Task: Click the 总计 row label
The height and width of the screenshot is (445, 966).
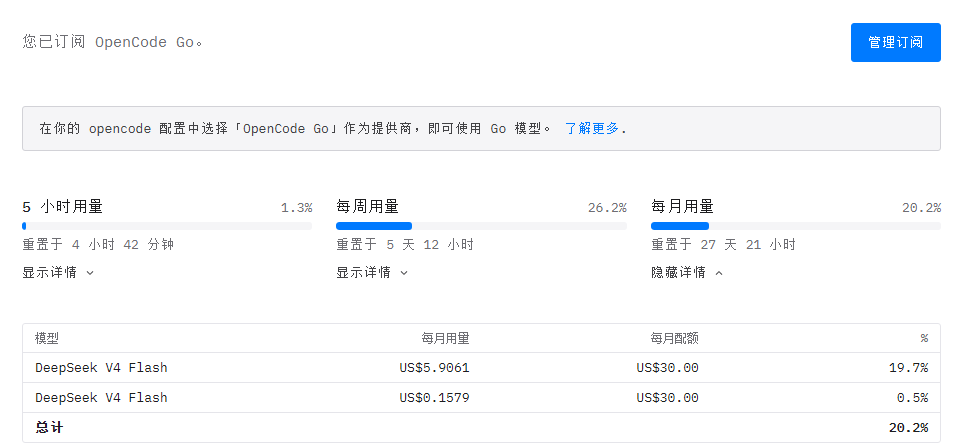Action: point(49,428)
